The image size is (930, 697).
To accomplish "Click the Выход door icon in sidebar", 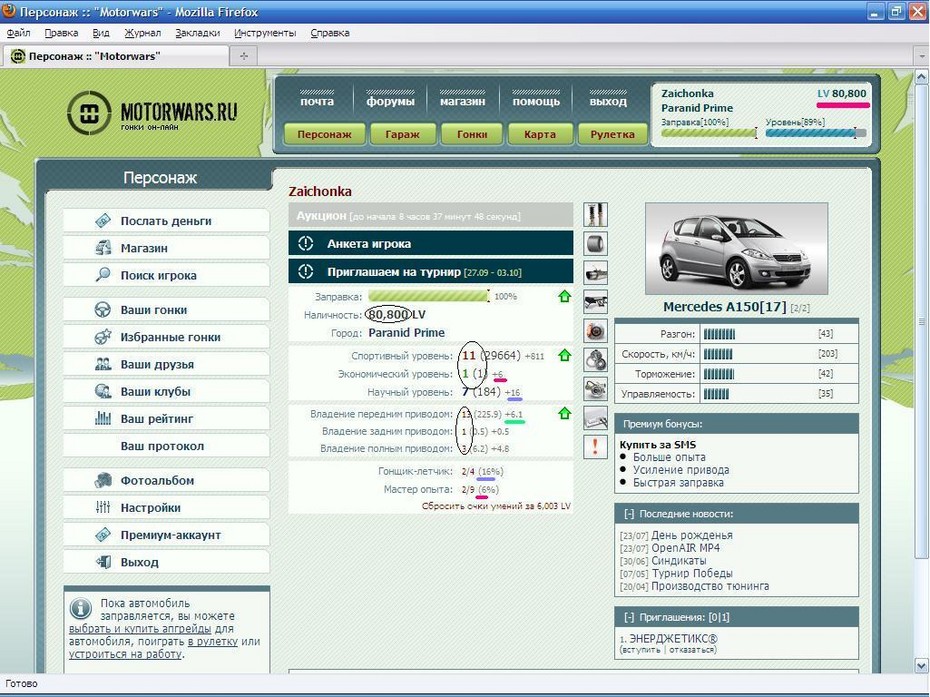I will [x=103, y=562].
